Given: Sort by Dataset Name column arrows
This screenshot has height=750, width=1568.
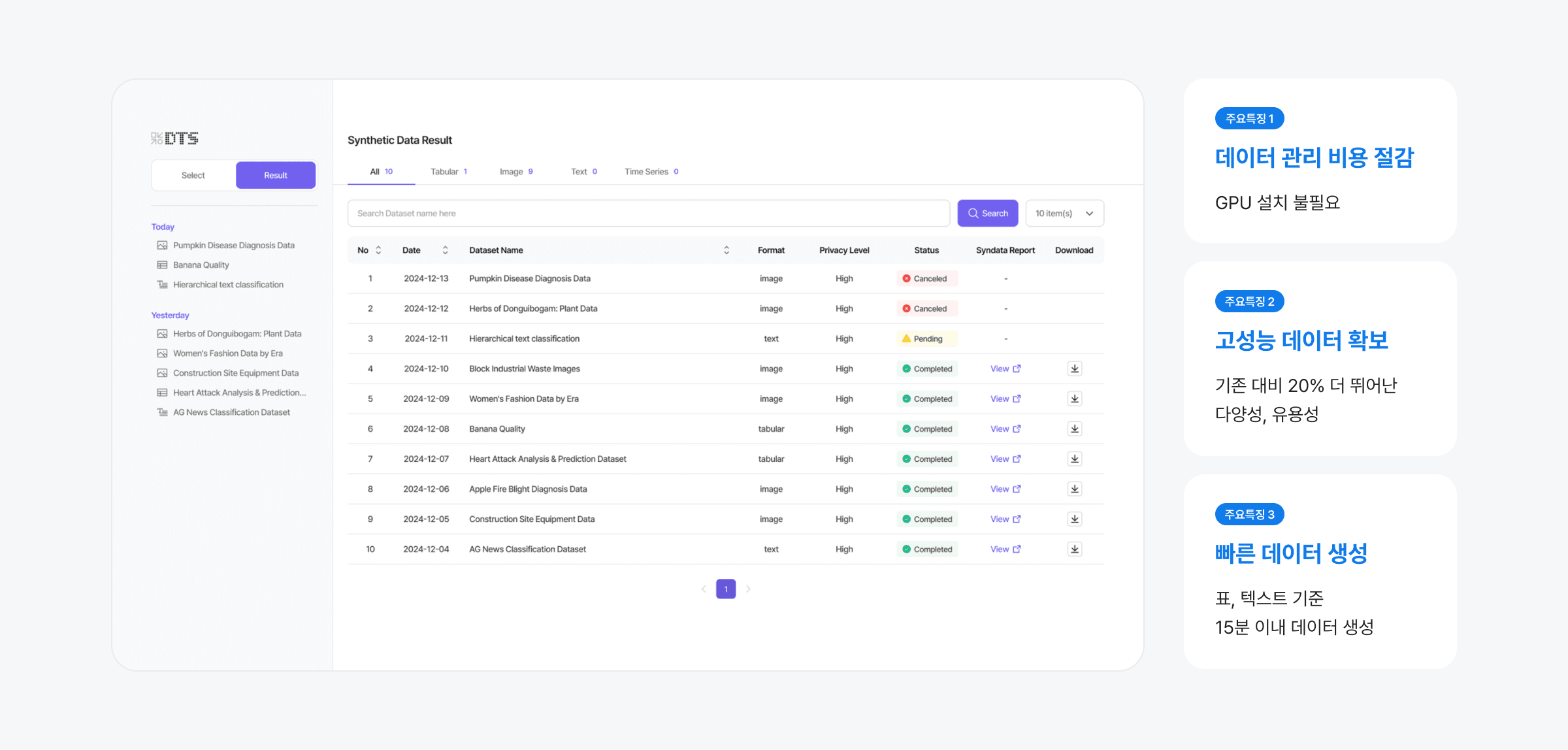Looking at the screenshot, I should coord(726,250).
